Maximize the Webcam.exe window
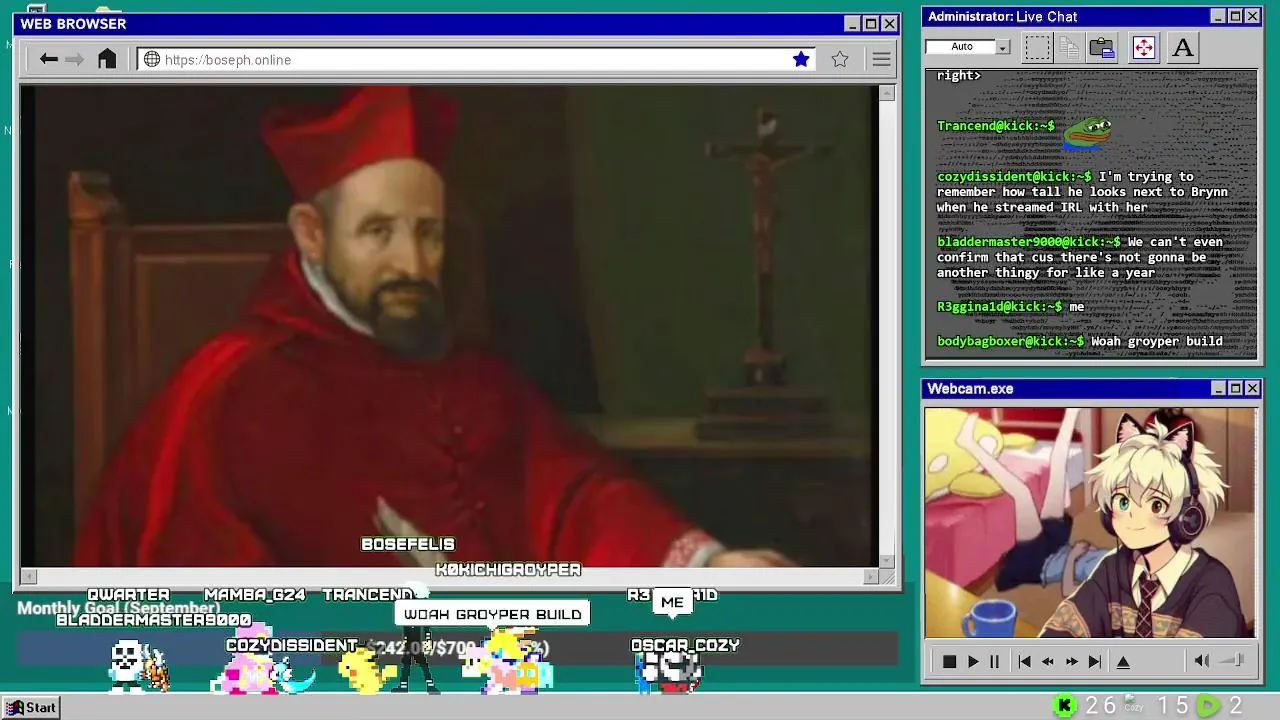Screen dimensions: 1280x720 coord(1235,388)
